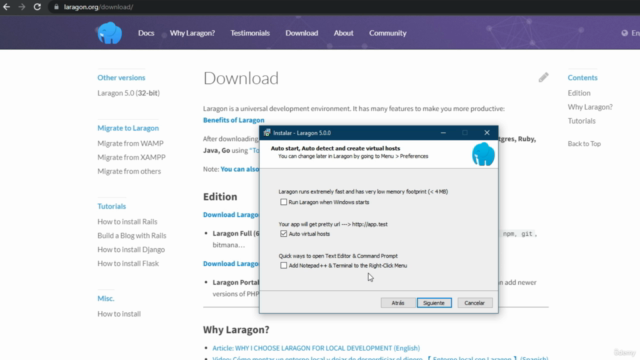Open How to install Flask tutorial
Viewport: 640px width, 360px height.
point(128,263)
